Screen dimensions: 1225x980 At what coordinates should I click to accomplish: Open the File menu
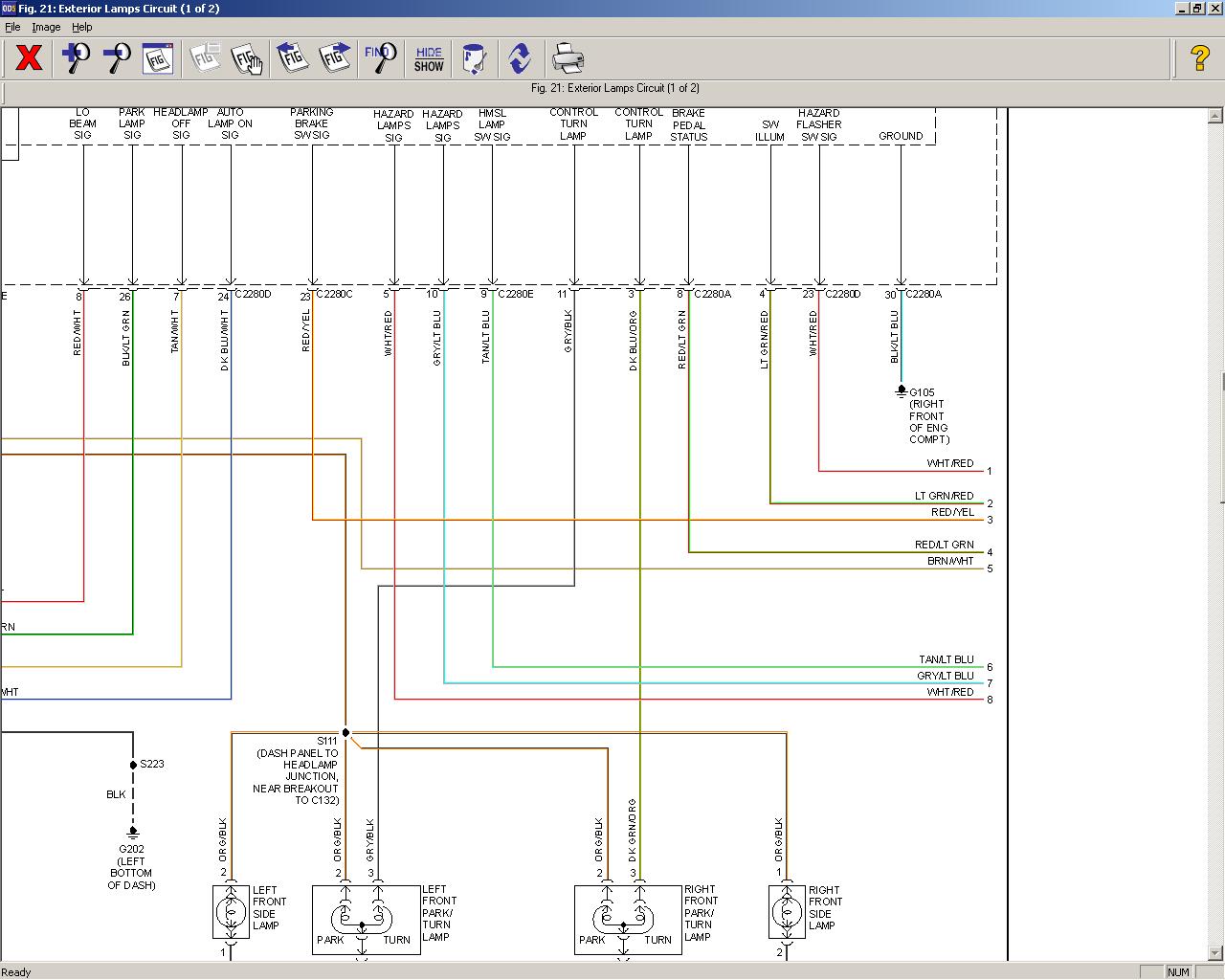pyautogui.click(x=12, y=27)
